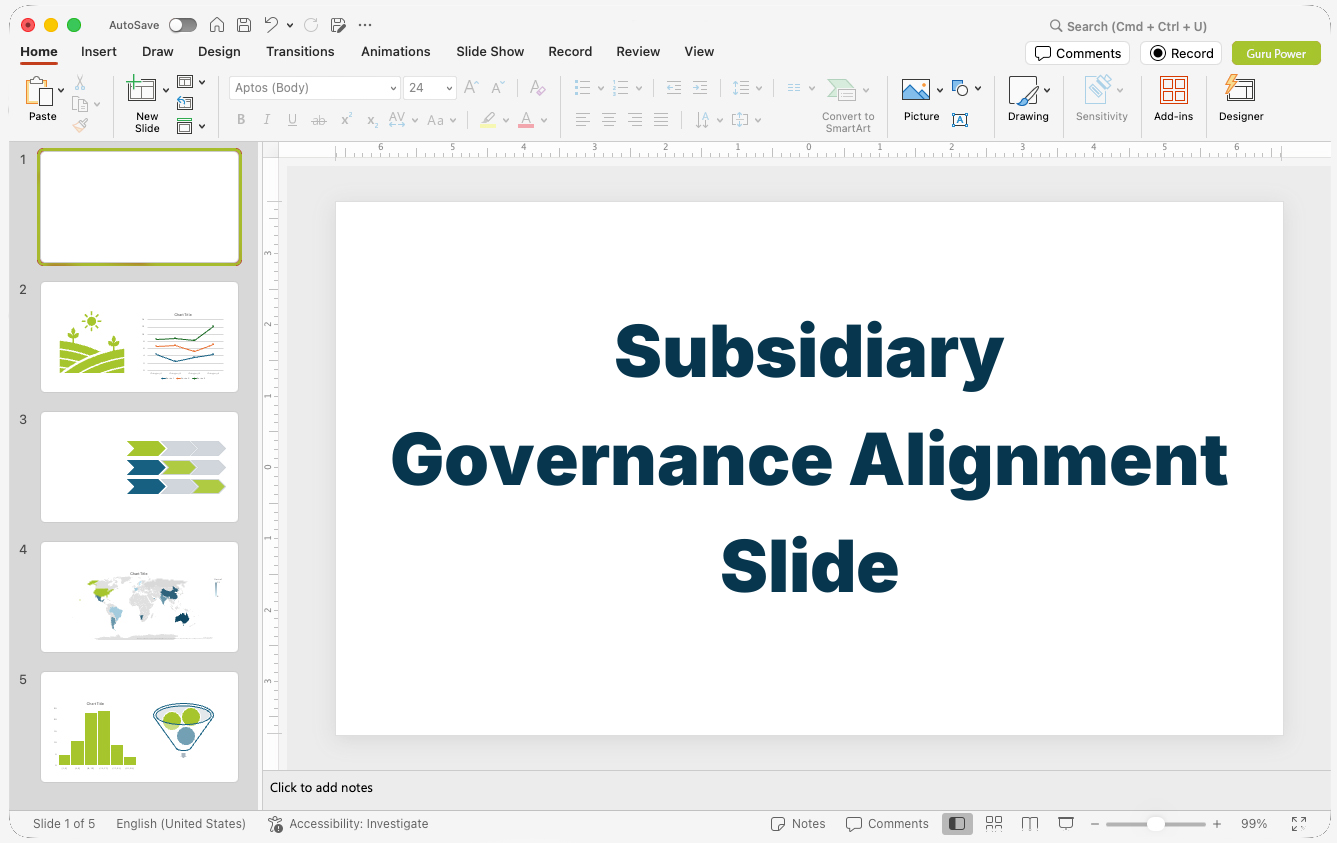Toggle Underline formatting
1337x843 pixels.
[x=293, y=120]
